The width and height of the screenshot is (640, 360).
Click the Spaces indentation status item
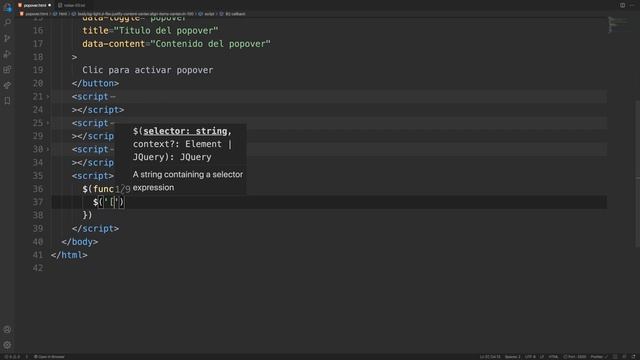[513, 357]
